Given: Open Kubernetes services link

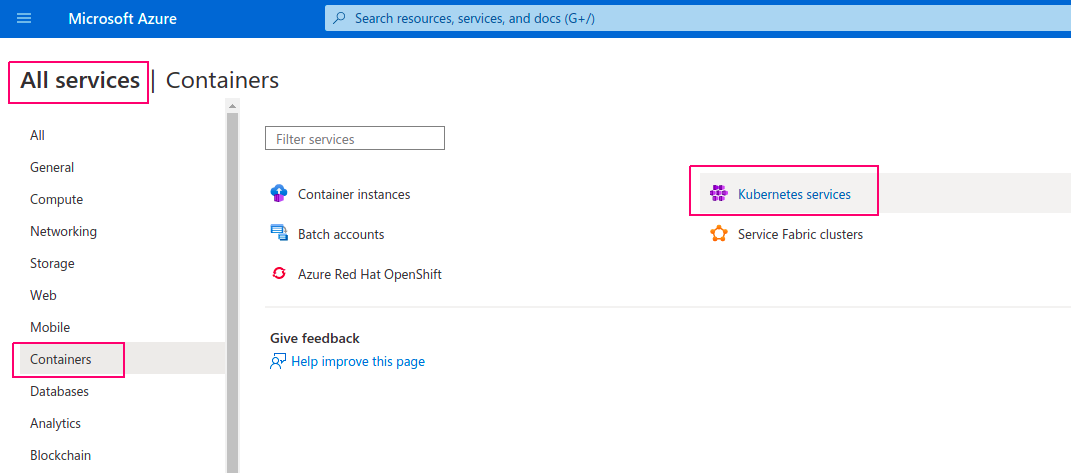Looking at the screenshot, I should click(x=794, y=194).
